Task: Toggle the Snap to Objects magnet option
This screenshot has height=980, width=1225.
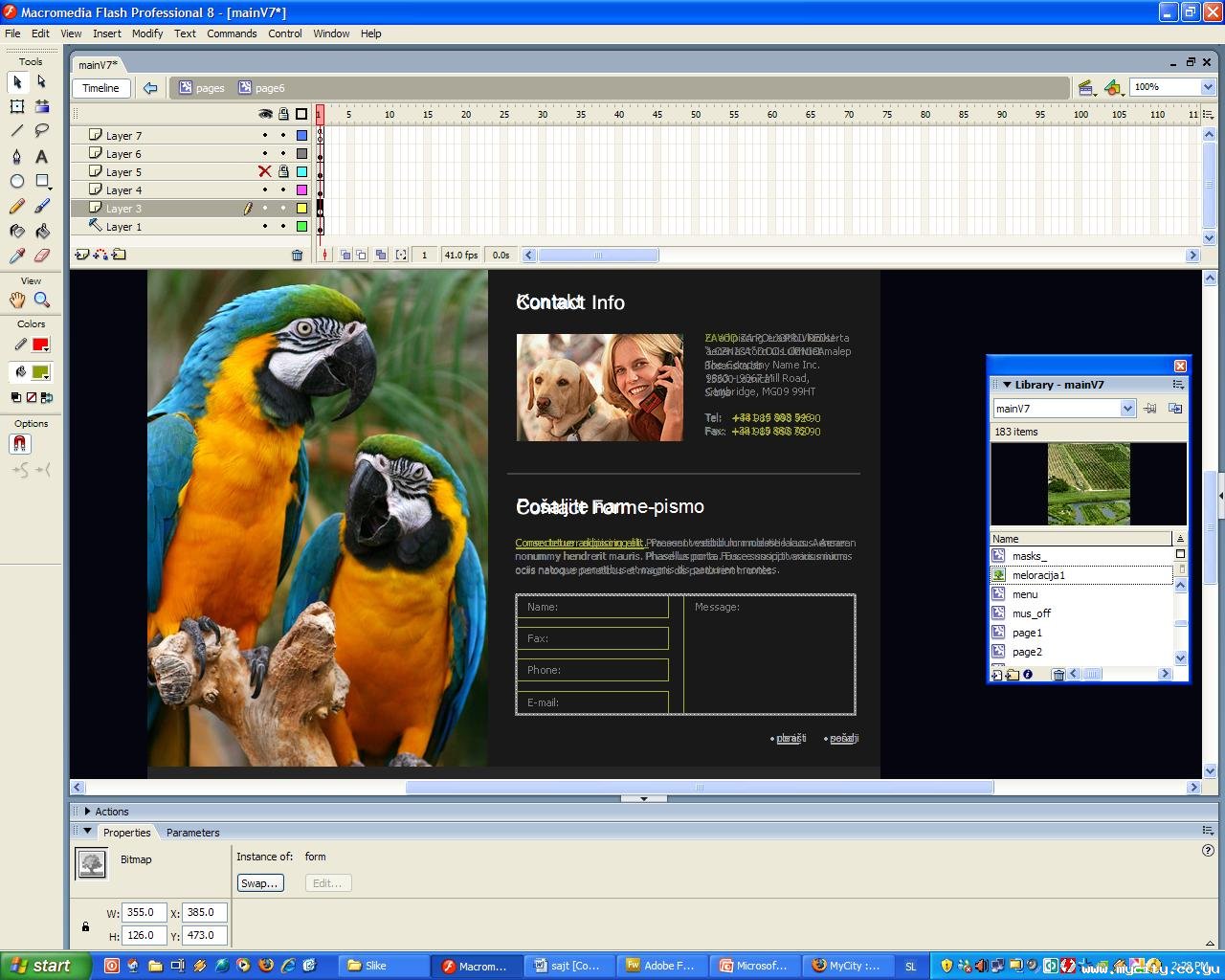Action: [x=20, y=444]
